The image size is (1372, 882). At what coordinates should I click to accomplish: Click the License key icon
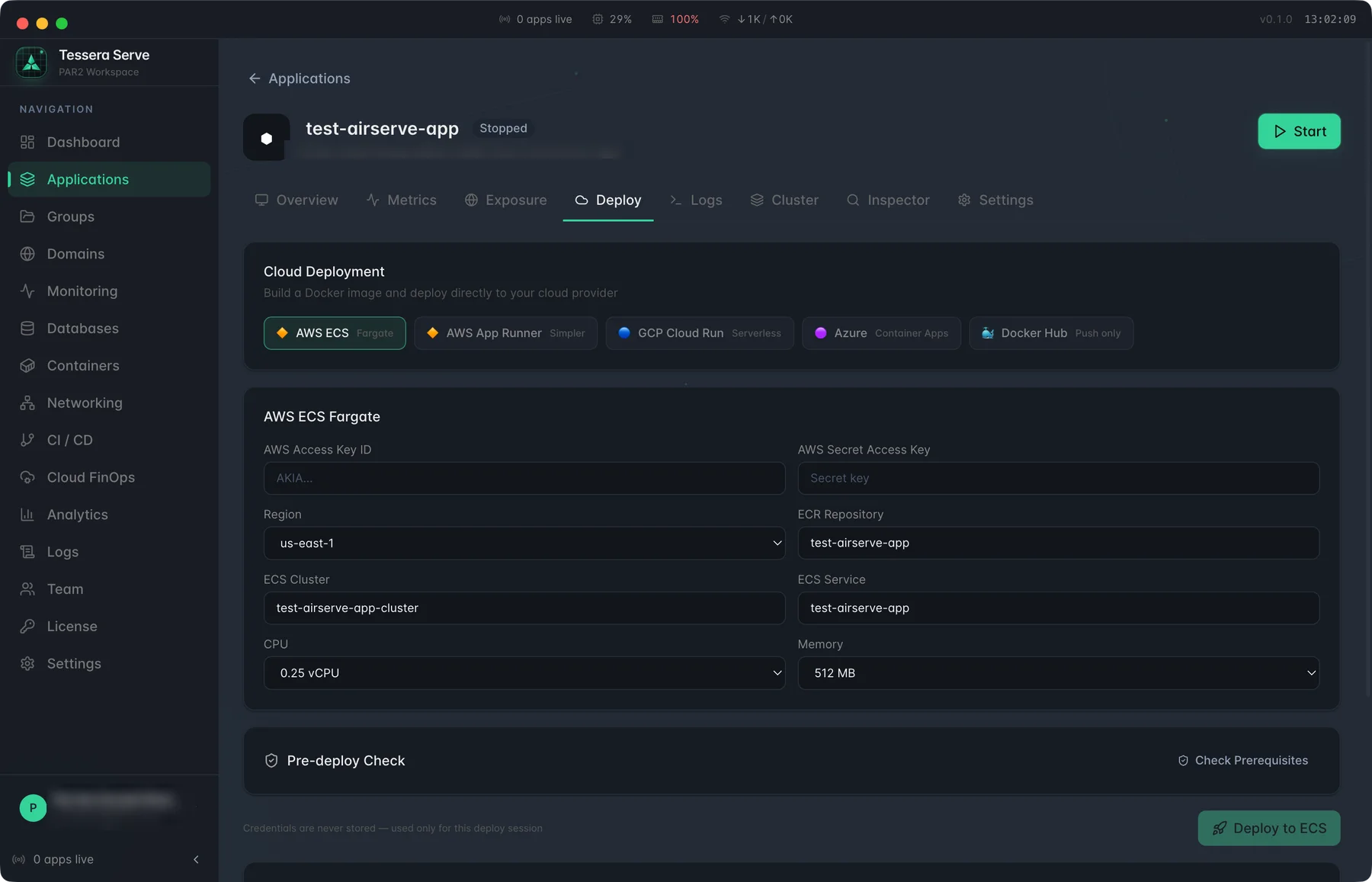pyautogui.click(x=27, y=627)
